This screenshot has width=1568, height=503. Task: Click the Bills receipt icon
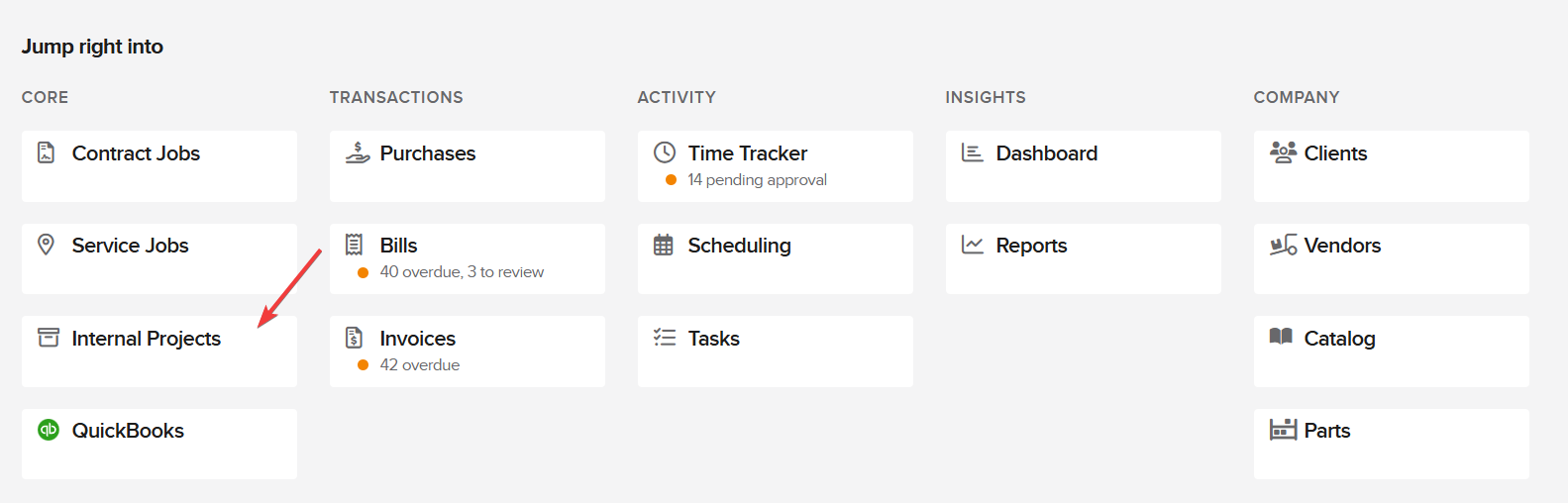click(354, 245)
